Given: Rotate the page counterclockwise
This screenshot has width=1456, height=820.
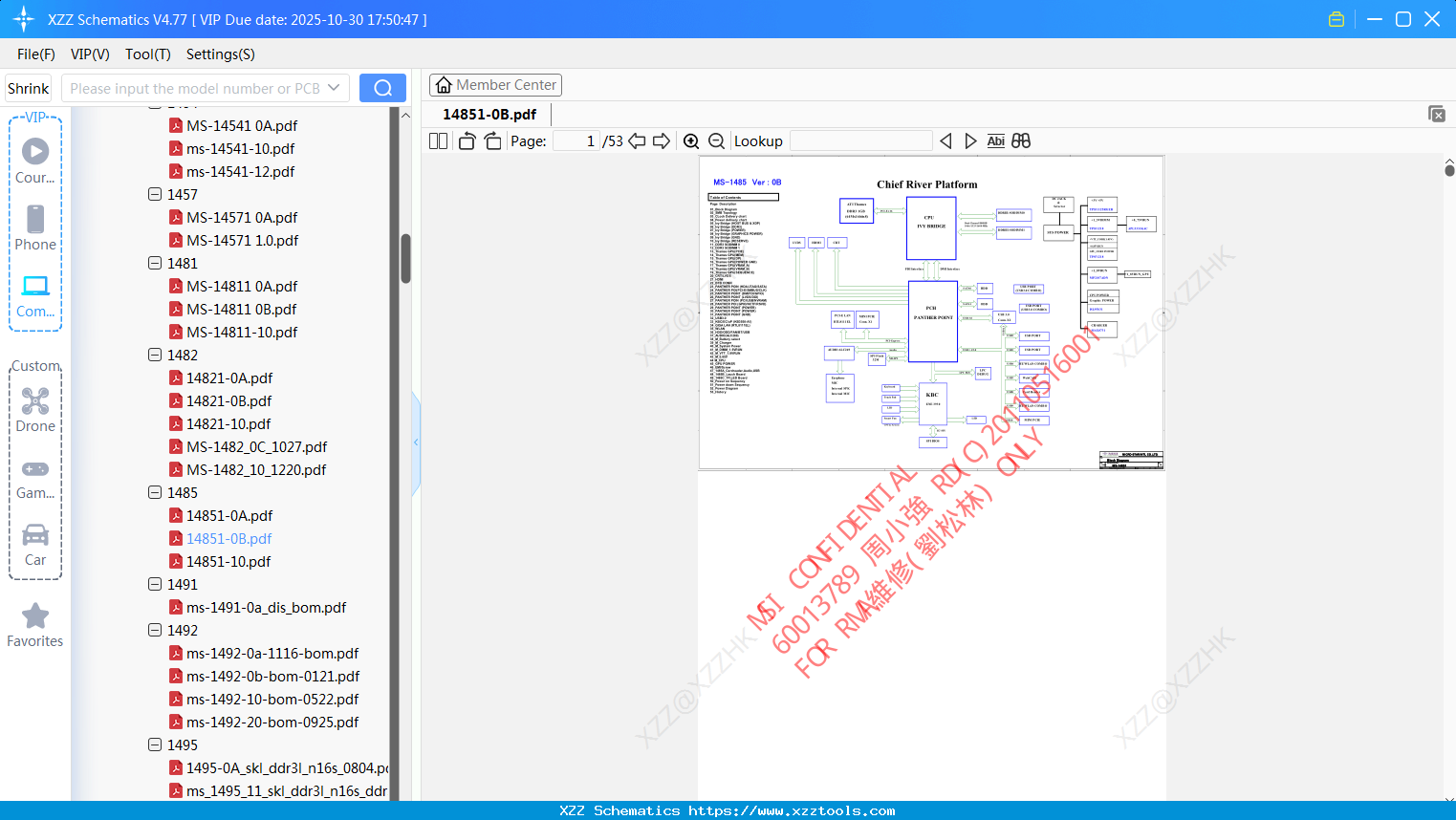Looking at the screenshot, I should (x=467, y=141).
